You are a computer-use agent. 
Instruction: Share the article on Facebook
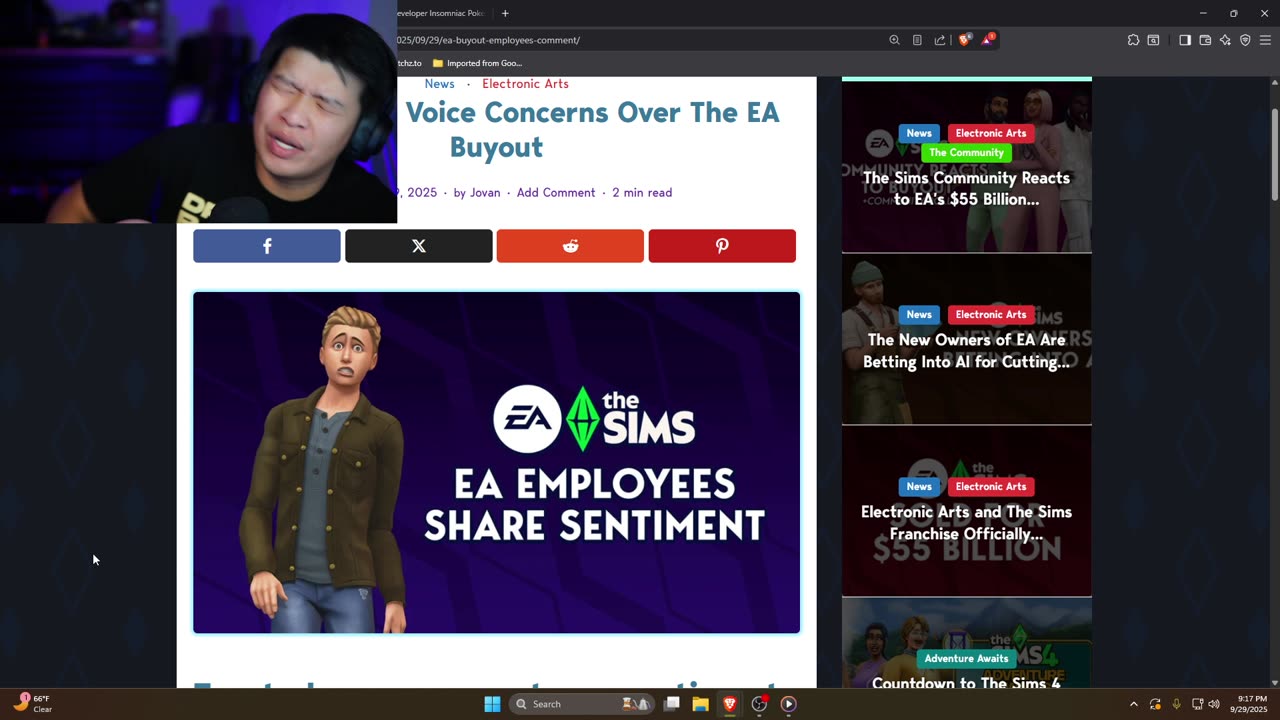click(x=267, y=246)
